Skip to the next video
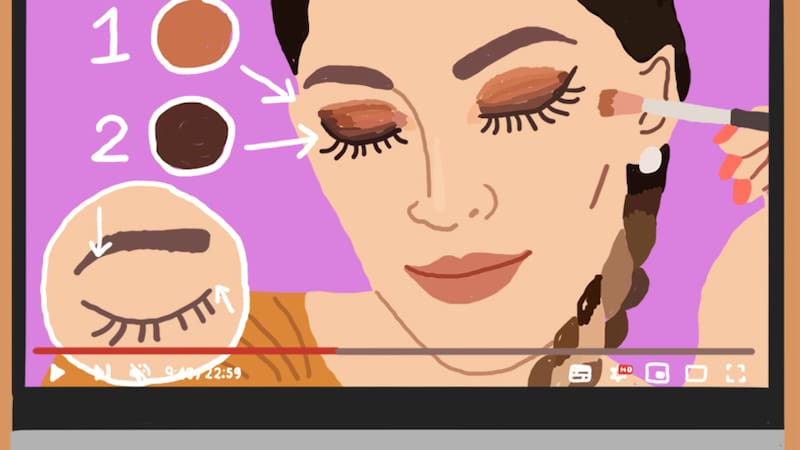This screenshot has height=450, width=800. tap(101, 373)
